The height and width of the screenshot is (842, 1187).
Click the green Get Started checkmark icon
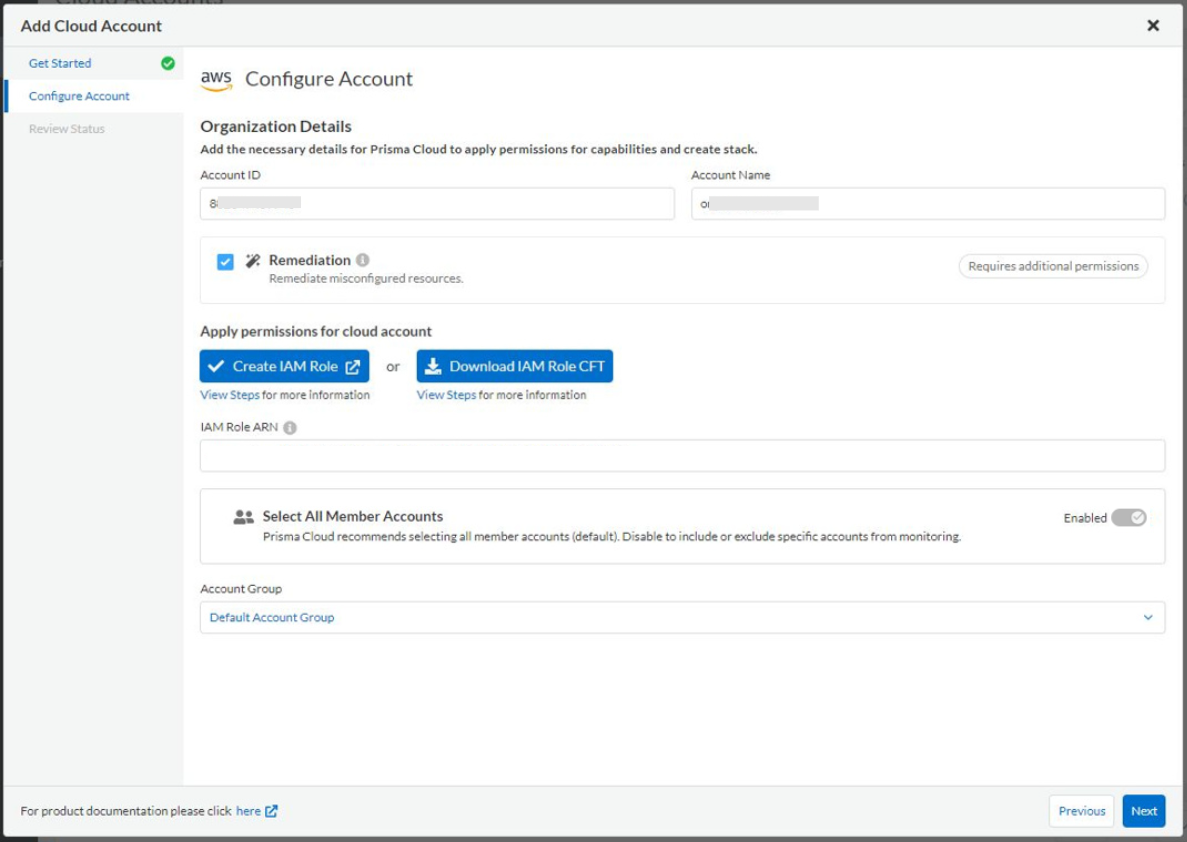168,64
